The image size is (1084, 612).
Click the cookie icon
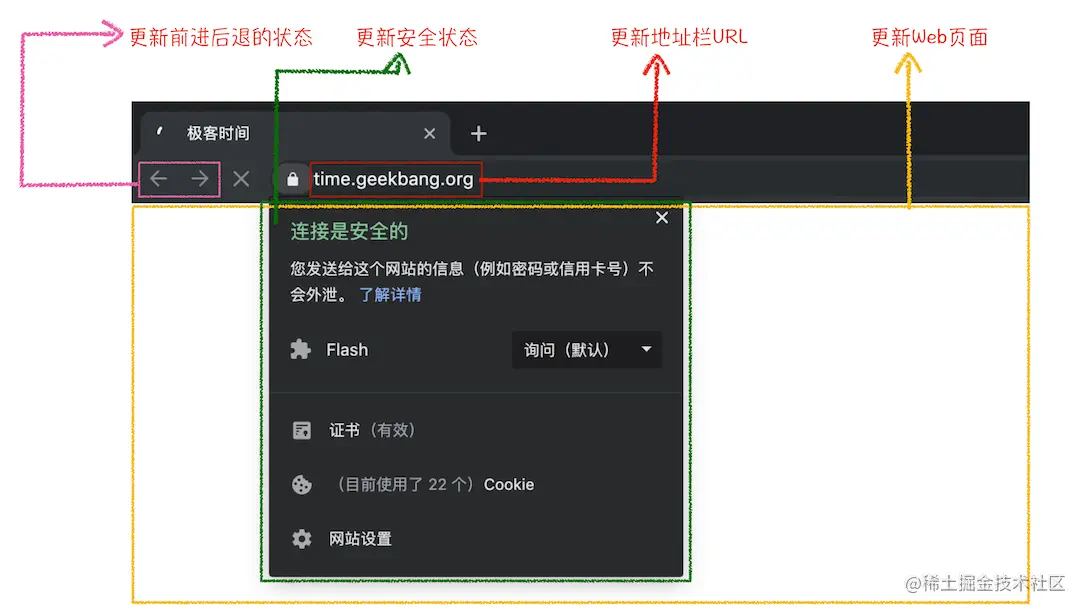point(301,485)
